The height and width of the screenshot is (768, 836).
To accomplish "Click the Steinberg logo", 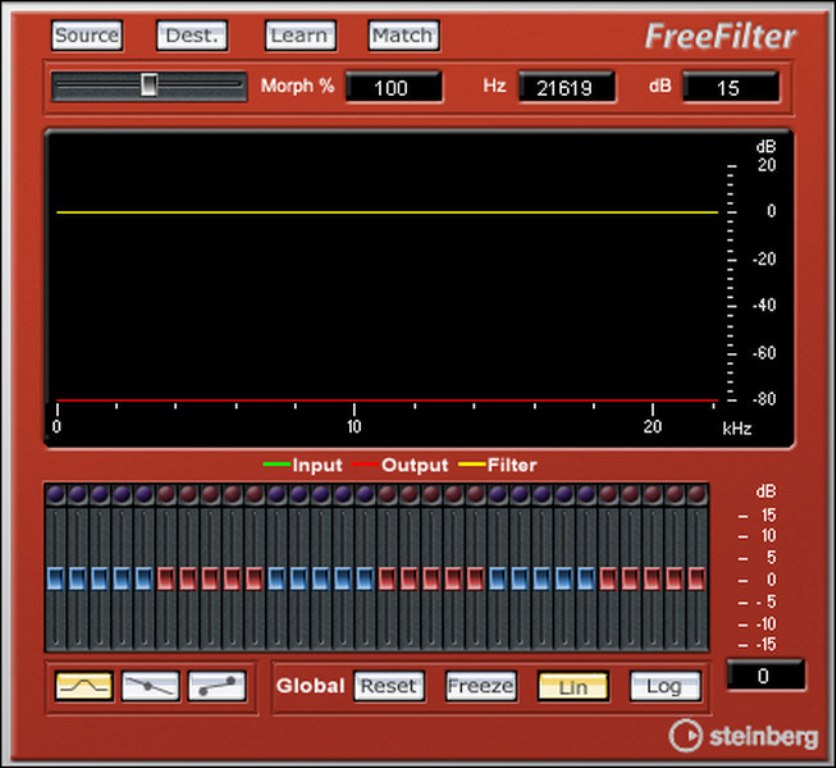I will [743, 736].
